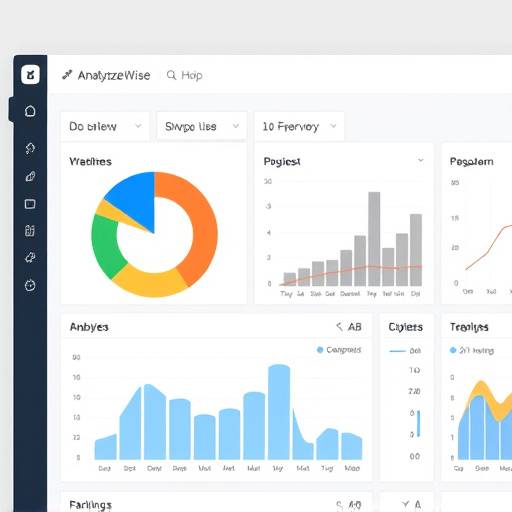Click the search magnifier icon
The width and height of the screenshot is (512, 512).
[x=171, y=75]
